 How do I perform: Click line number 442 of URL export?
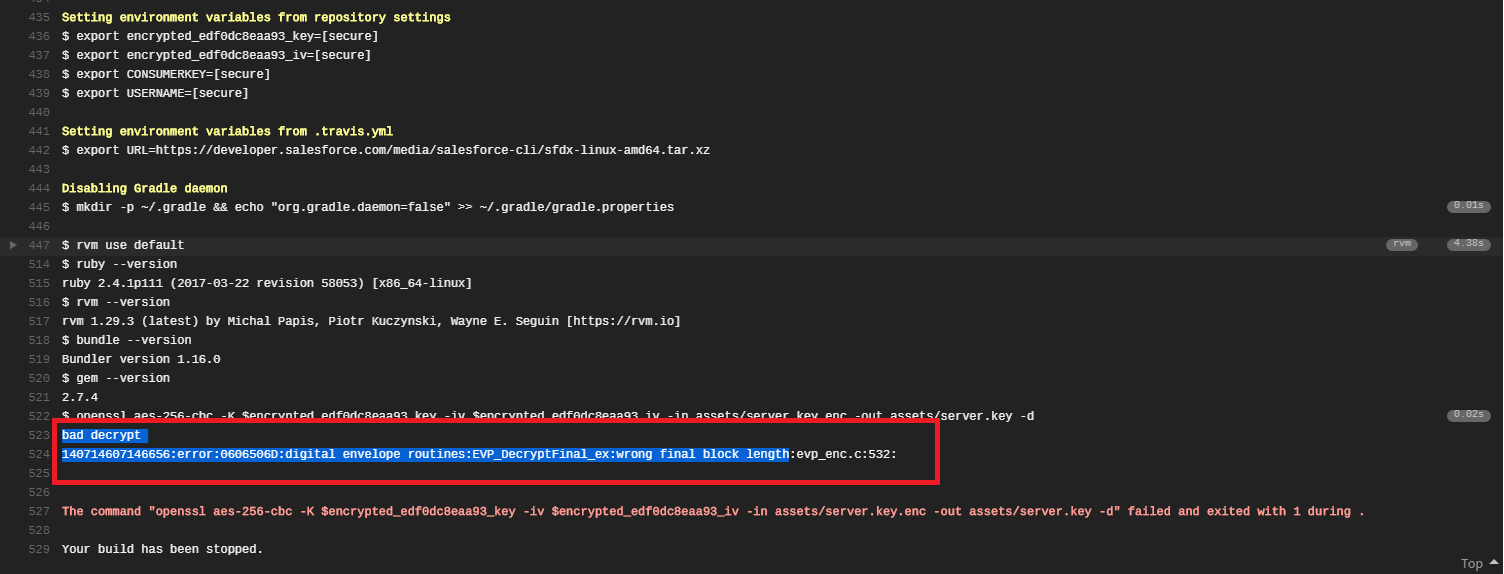click(41, 150)
